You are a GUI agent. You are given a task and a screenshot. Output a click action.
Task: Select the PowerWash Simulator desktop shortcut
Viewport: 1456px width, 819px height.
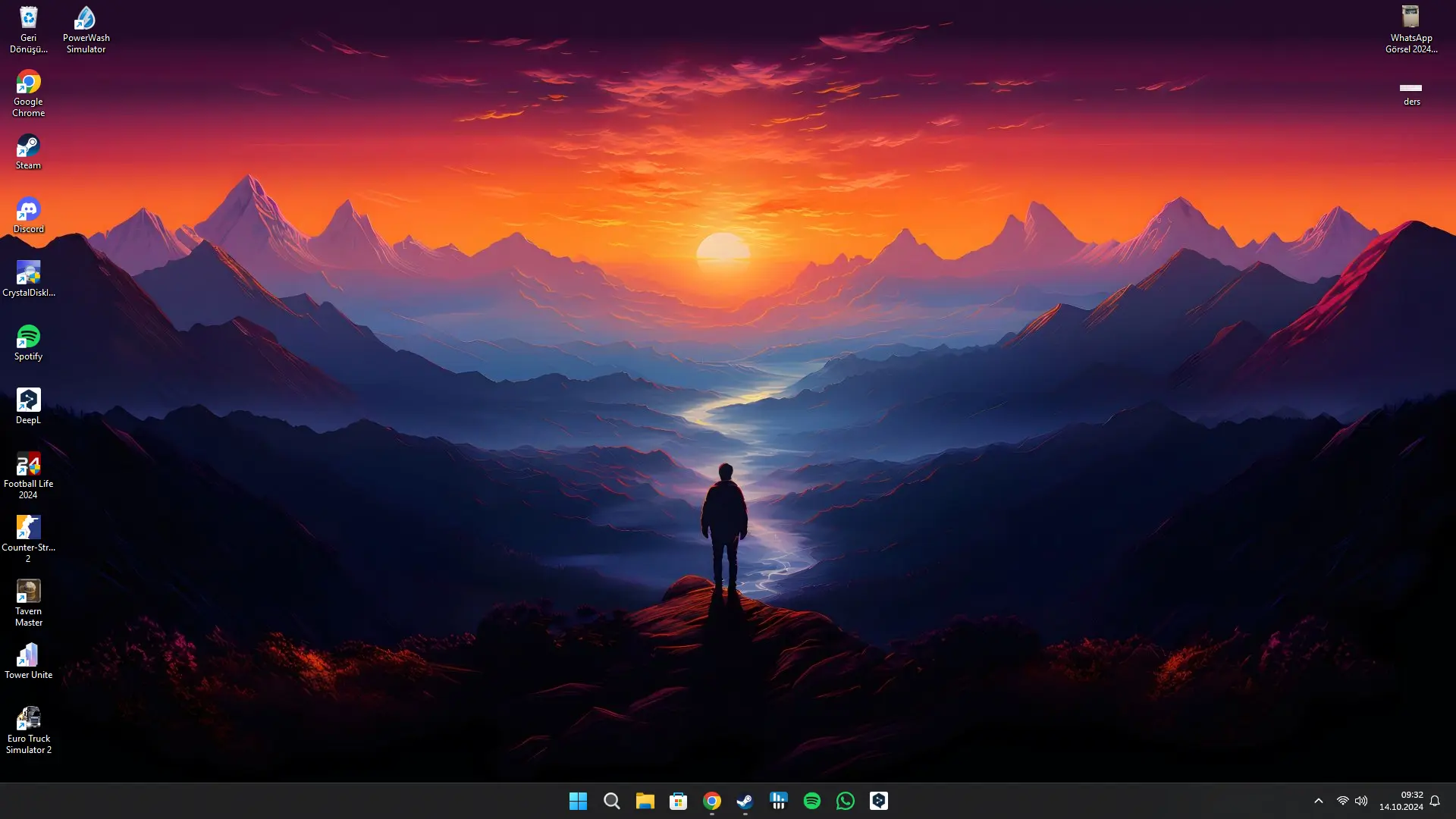click(86, 30)
